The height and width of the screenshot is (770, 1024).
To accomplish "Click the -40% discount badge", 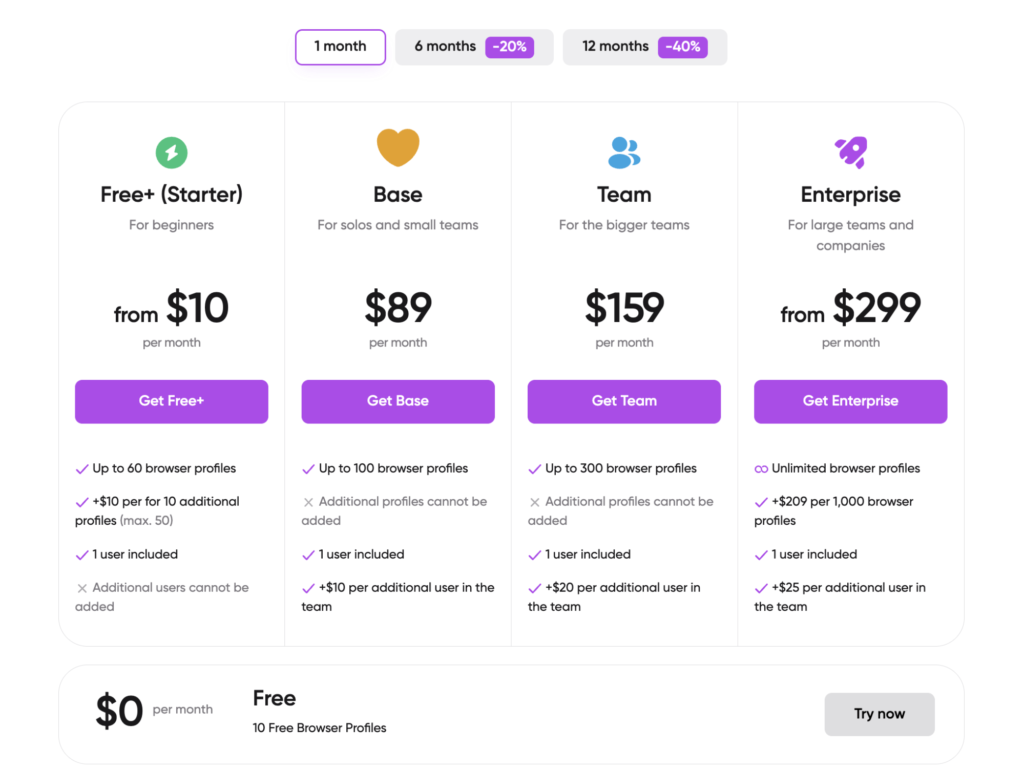I will [682, 47].
